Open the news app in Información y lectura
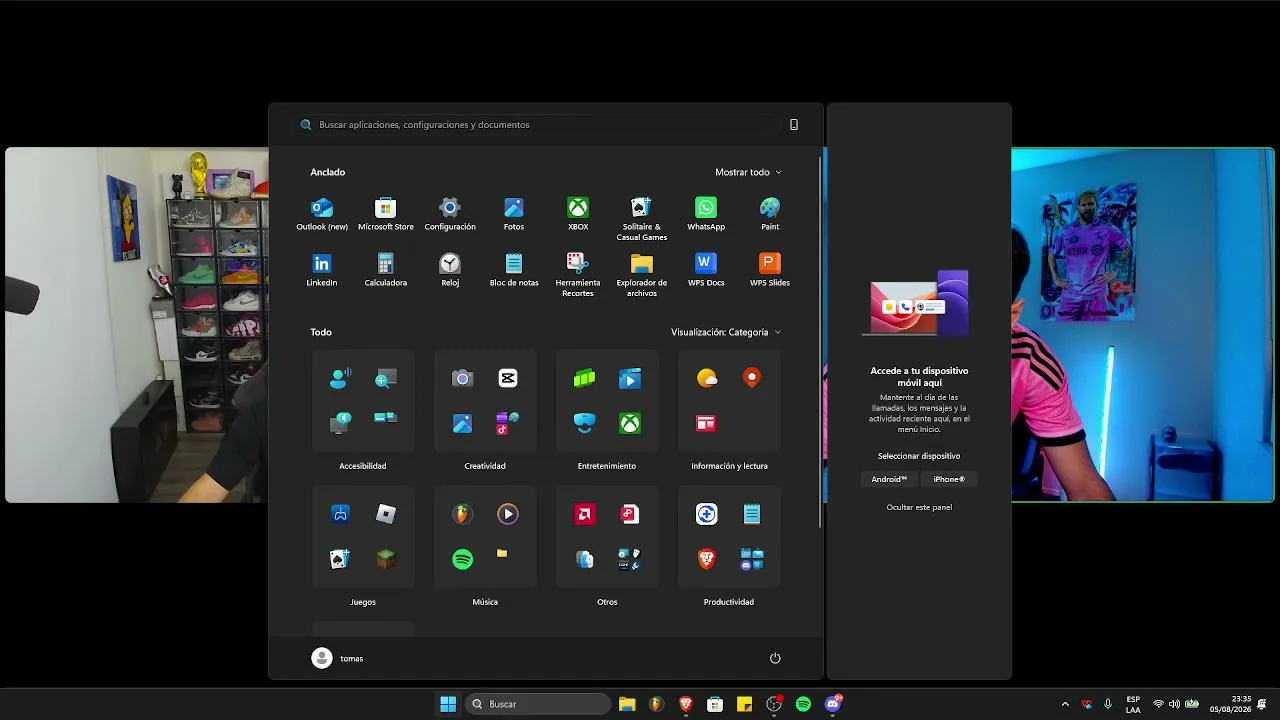Image resolution: width=1280 pixels, height=720 pixels. pos(707,423)
